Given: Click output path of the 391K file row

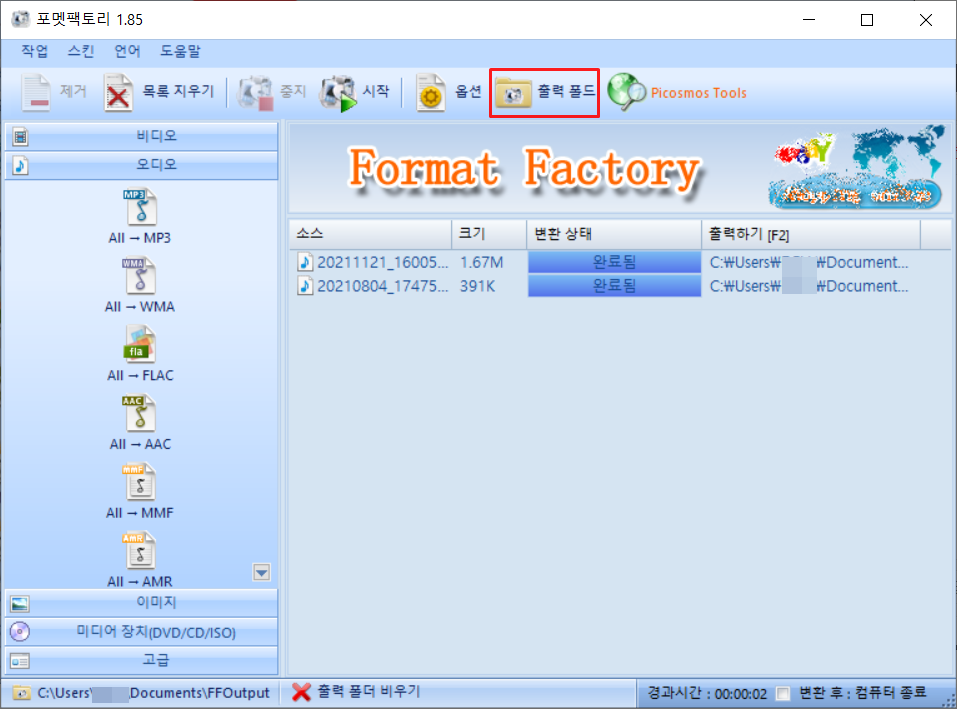Looking at the screenshot, I should click(x=809, y=286).
